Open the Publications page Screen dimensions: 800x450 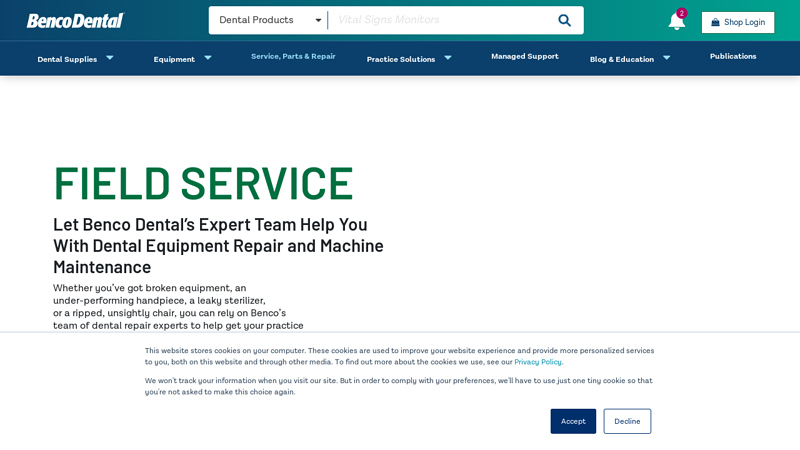[x=733, y=56]
